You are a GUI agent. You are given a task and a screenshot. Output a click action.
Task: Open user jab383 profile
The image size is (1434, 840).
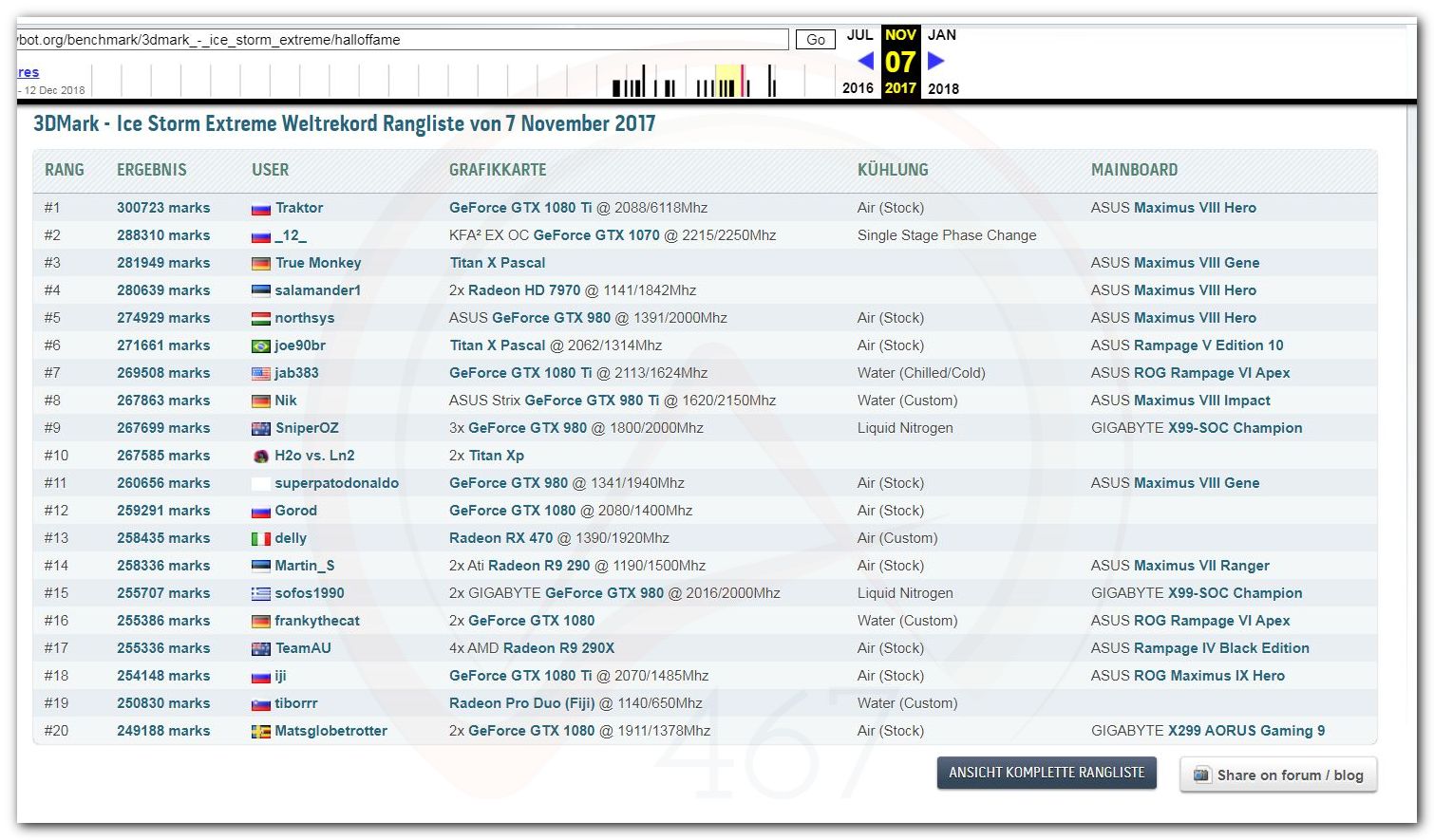click(297, 373)
